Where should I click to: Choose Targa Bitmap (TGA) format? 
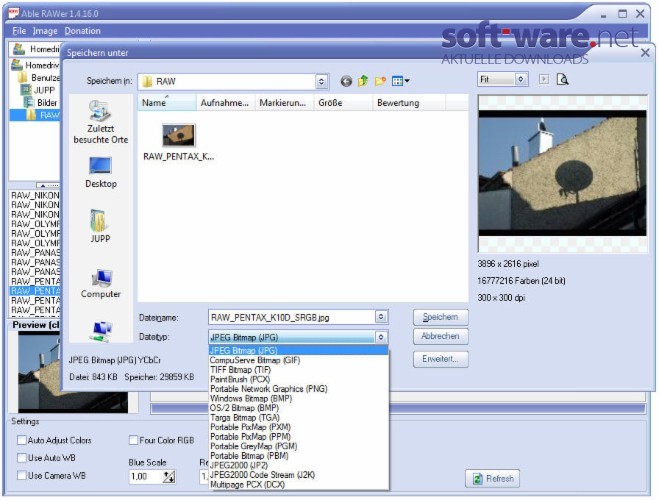click(x=298, y=418)
